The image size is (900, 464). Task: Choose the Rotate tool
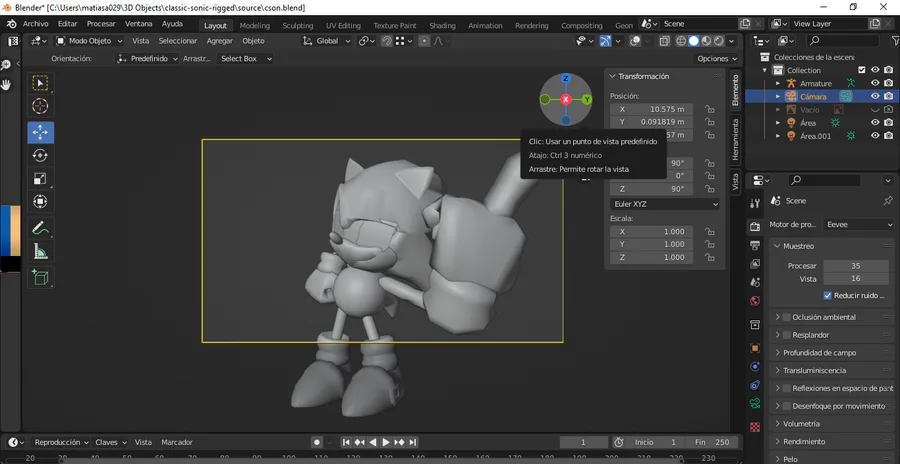[x=40, y=156]
